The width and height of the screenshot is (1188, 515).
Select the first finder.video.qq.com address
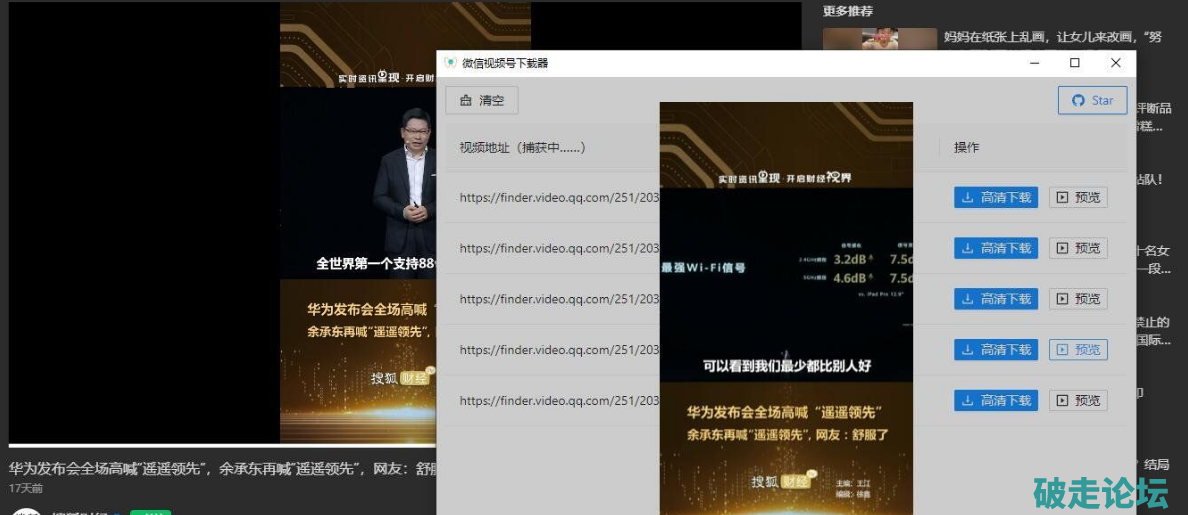(558, 198)
